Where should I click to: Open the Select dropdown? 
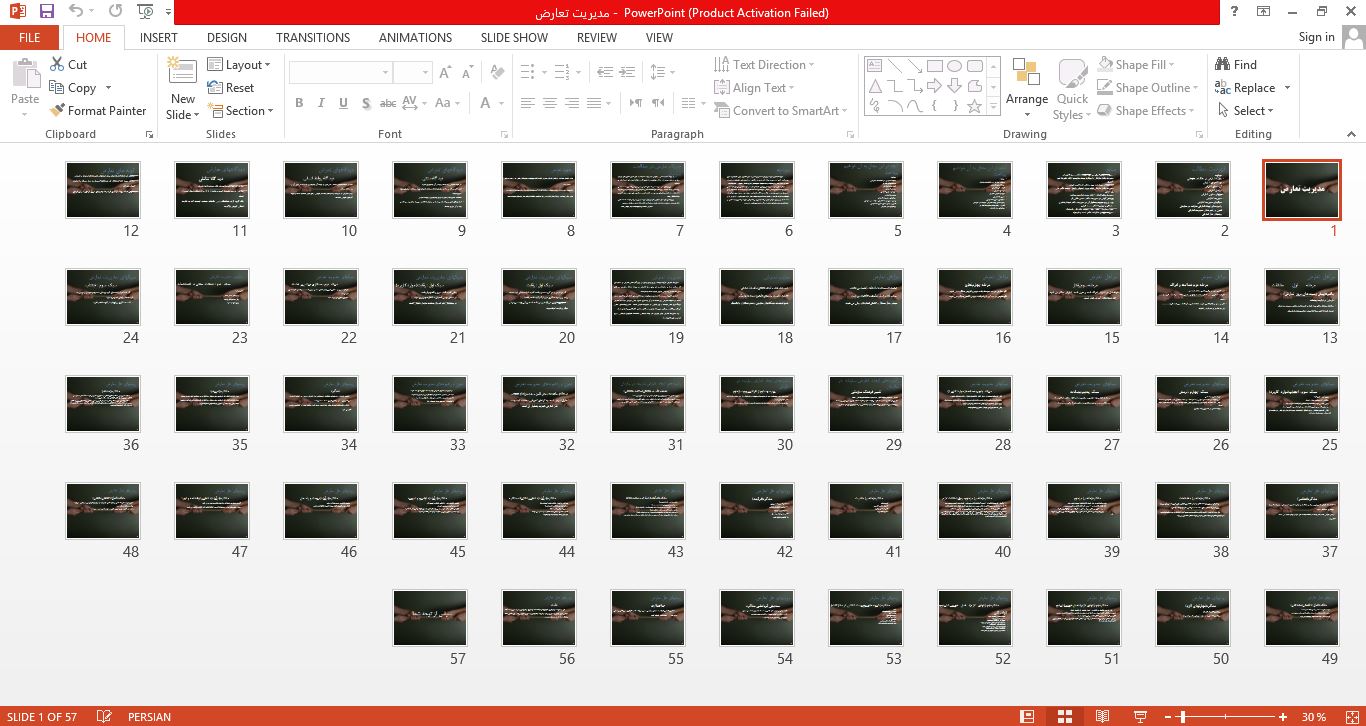1246,111
